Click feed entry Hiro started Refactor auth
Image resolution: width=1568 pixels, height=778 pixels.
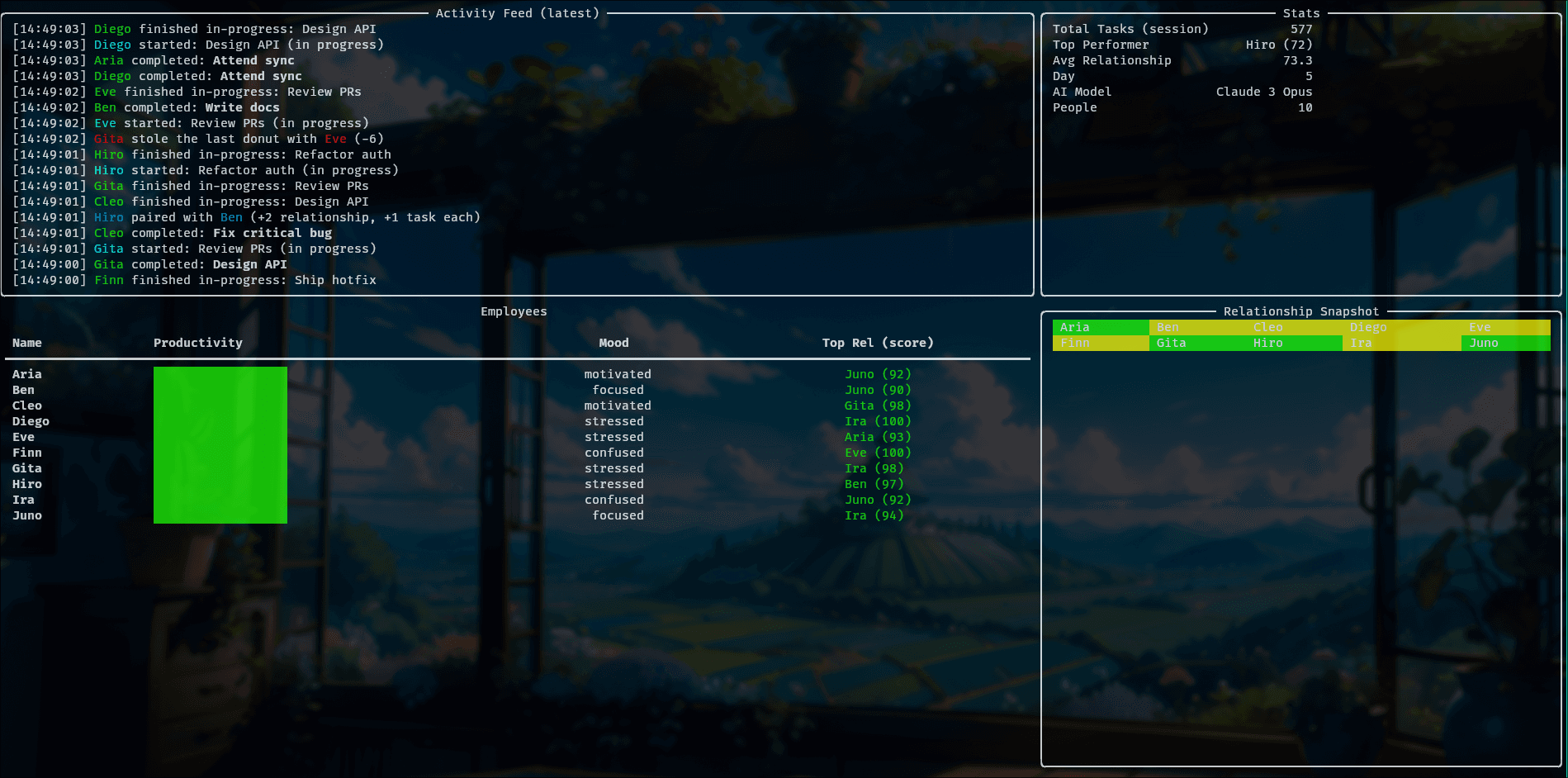pyautogui.click(x=206, y=170)
